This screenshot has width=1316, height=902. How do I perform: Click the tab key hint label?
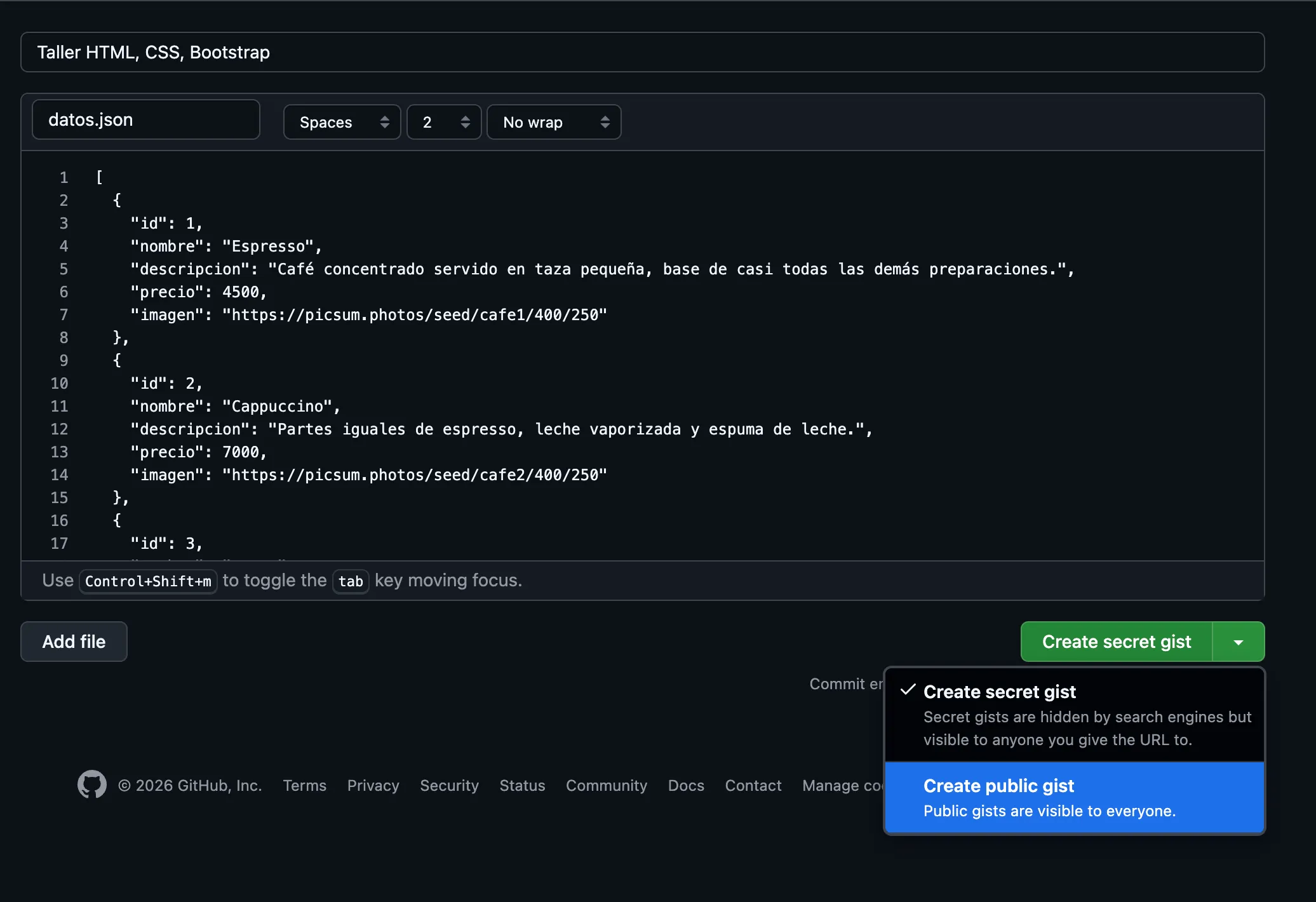(x=351, y=581)
